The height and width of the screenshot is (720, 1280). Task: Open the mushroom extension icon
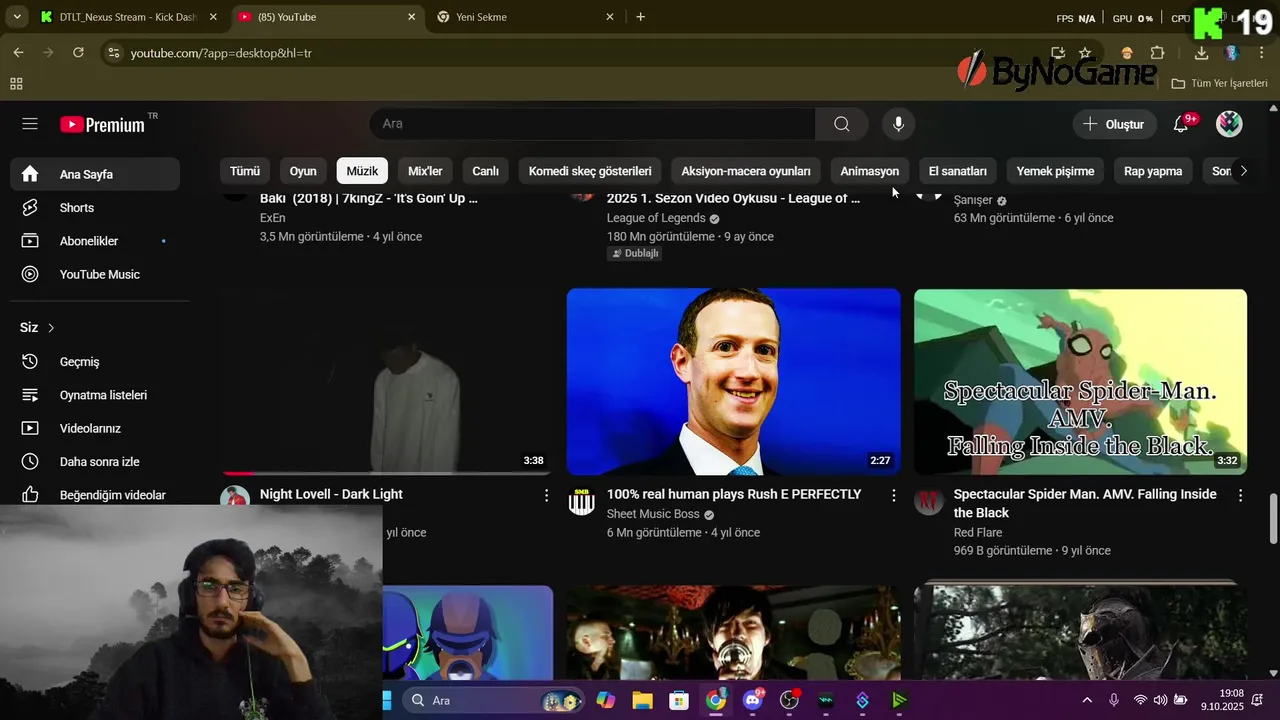[x=1127, y=52]
